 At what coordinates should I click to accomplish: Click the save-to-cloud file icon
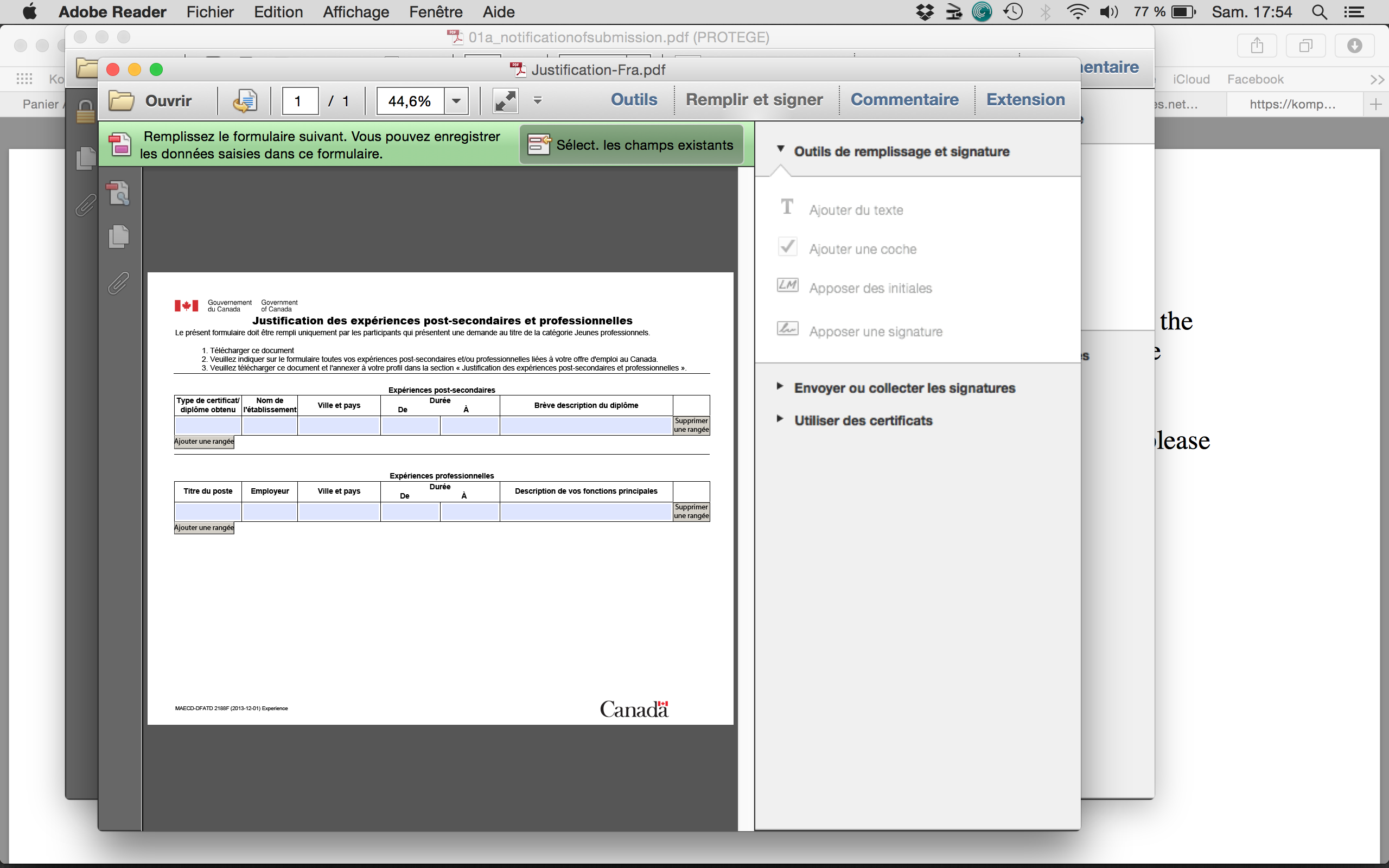245,101
